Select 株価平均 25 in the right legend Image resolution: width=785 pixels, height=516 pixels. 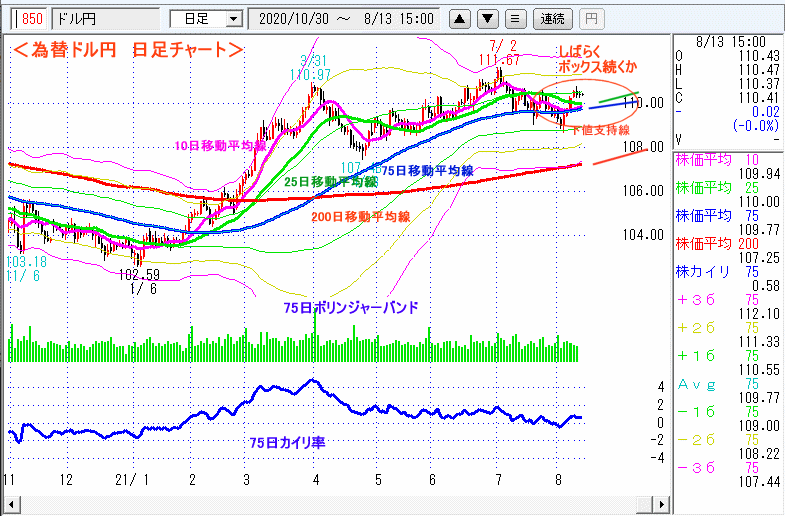(726, 187)
